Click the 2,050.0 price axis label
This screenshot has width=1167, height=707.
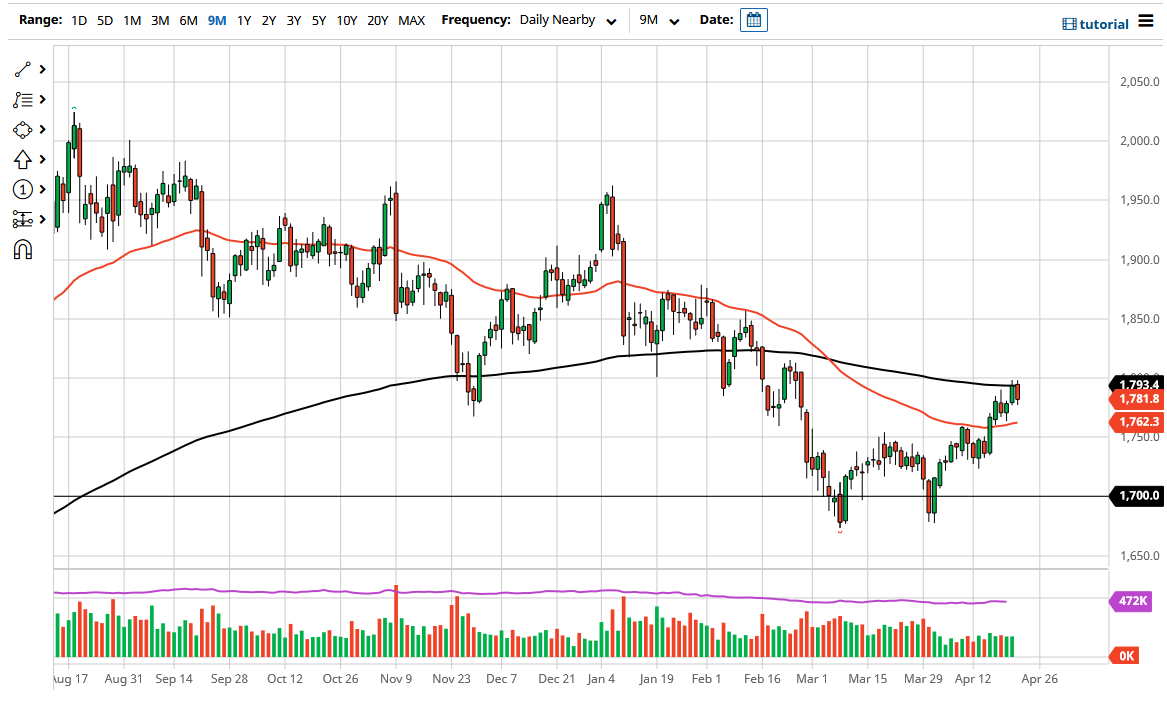[1139, 82]
